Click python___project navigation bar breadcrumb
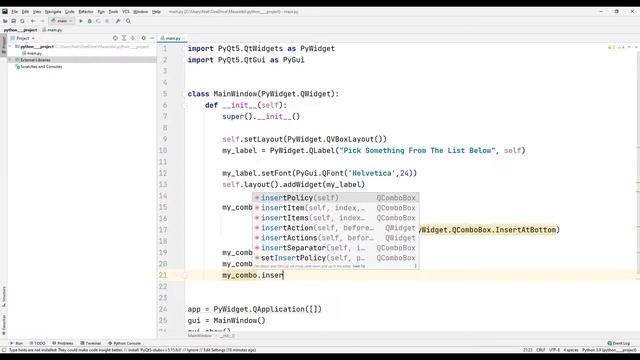This screenshot has width=640, height=360. pos(20,30)
